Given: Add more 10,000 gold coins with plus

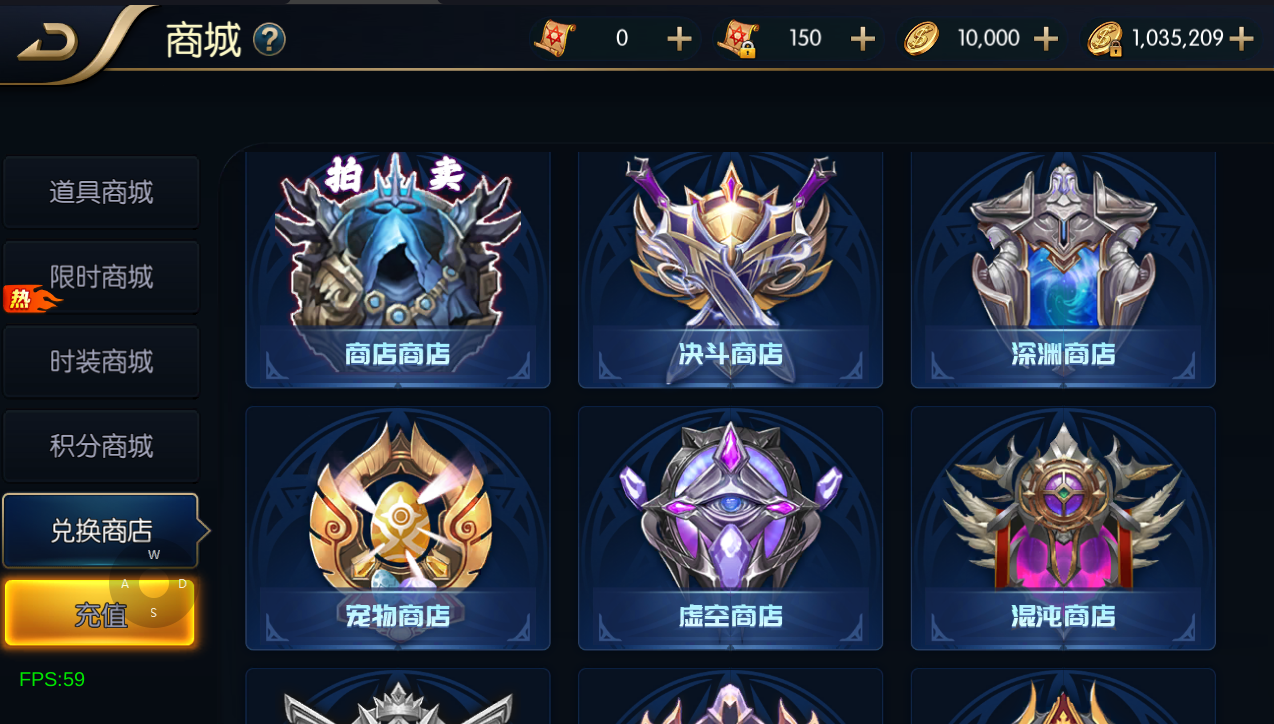Looking at the screenshot, I should (1046, 39).
